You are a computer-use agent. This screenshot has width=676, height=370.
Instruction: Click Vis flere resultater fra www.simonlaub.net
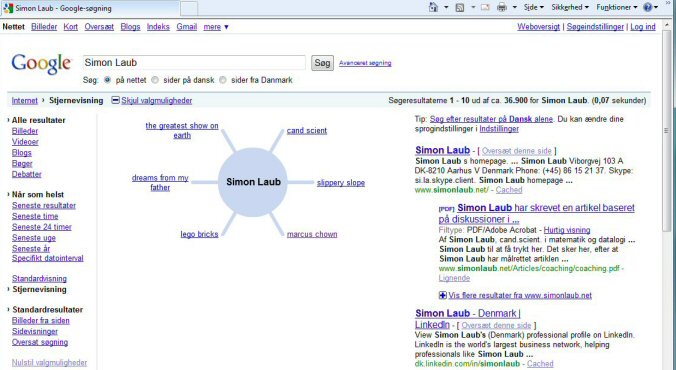point(520,295)
